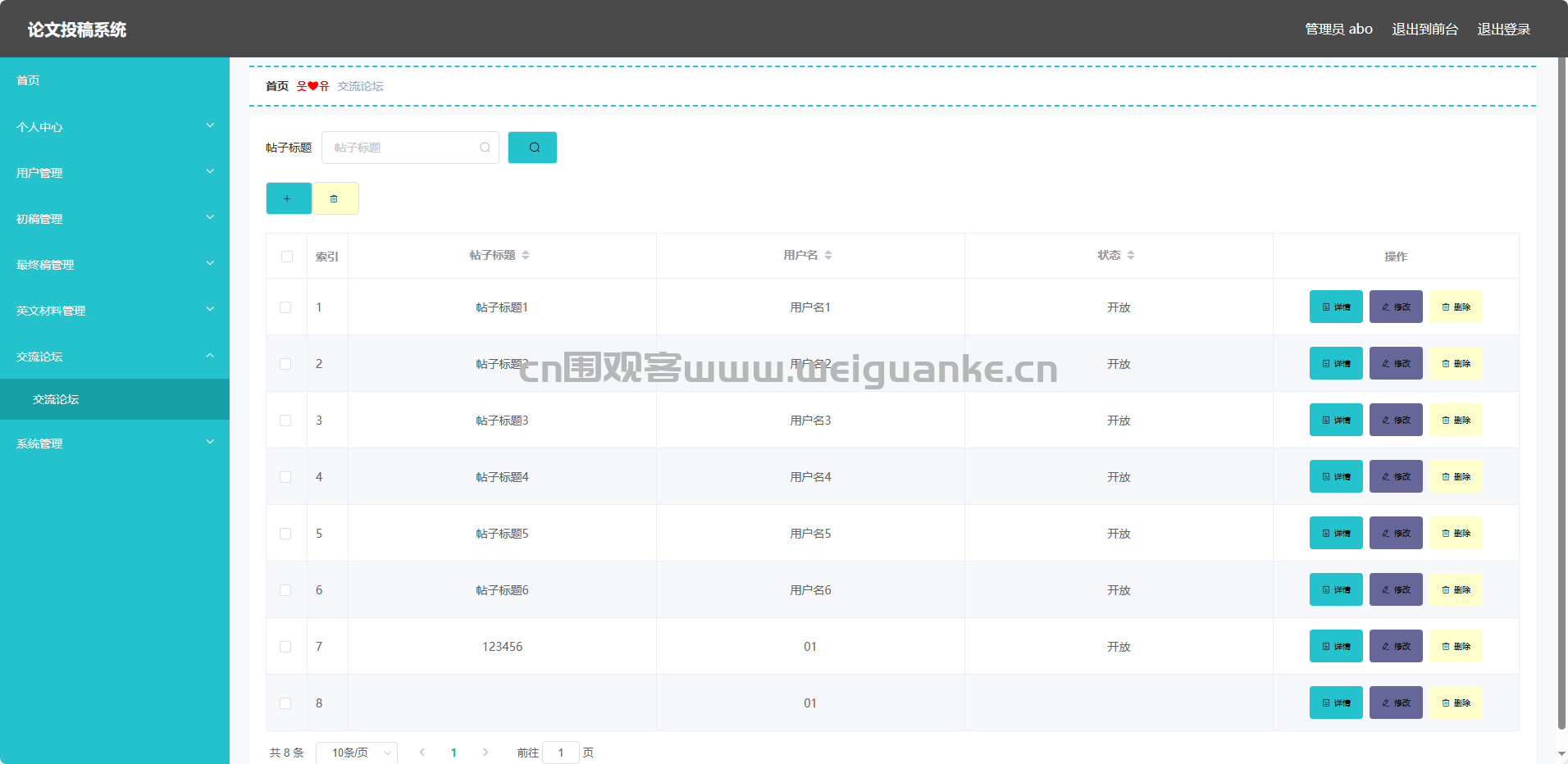Screen dimensions: 1568x764
Task: Check the checkbox for row 3
Action: click(285, 421)
